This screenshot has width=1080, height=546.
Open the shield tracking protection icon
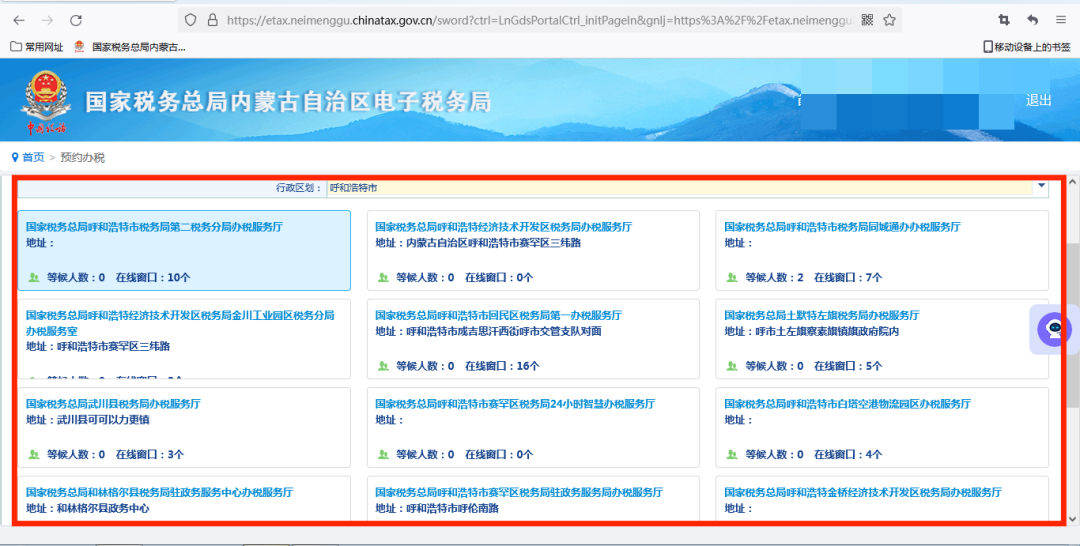coord(191,21)
